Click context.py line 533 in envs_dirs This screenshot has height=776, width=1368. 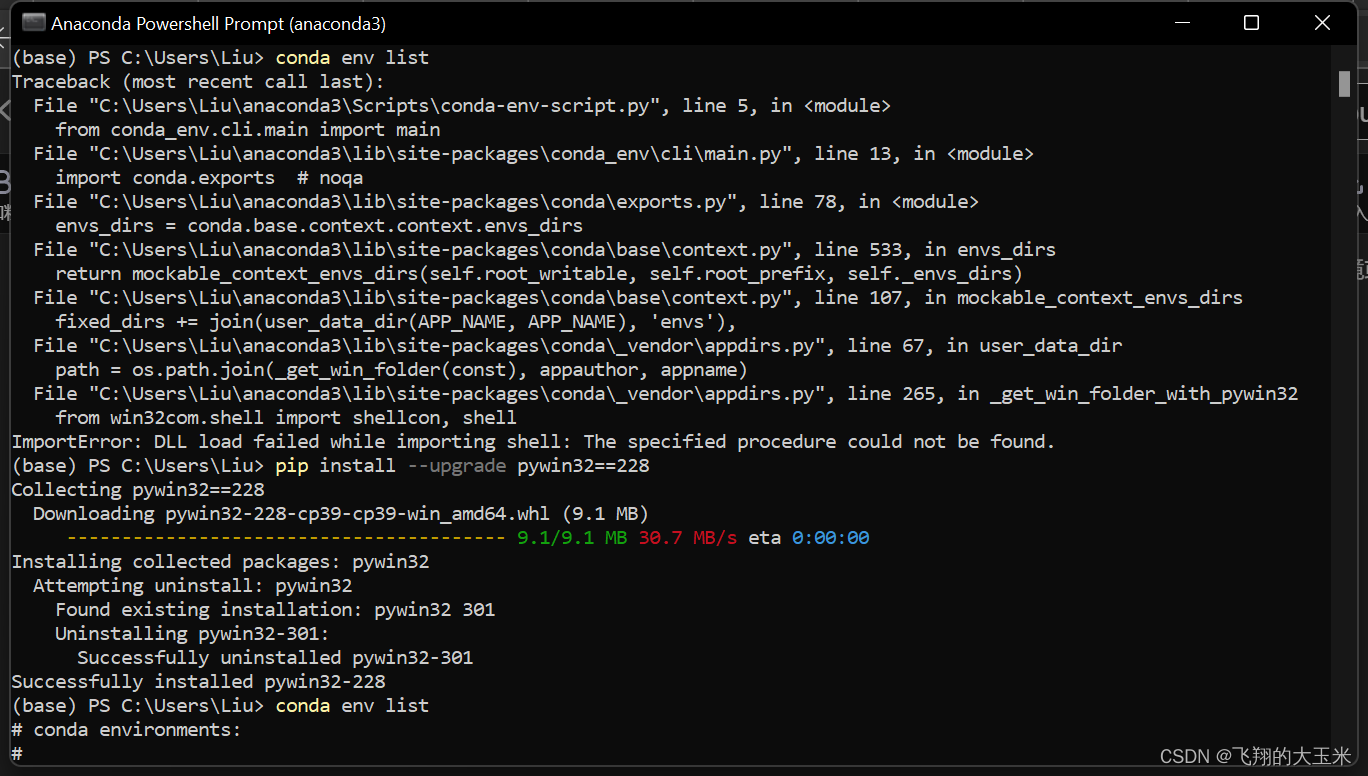click(544, 249)
